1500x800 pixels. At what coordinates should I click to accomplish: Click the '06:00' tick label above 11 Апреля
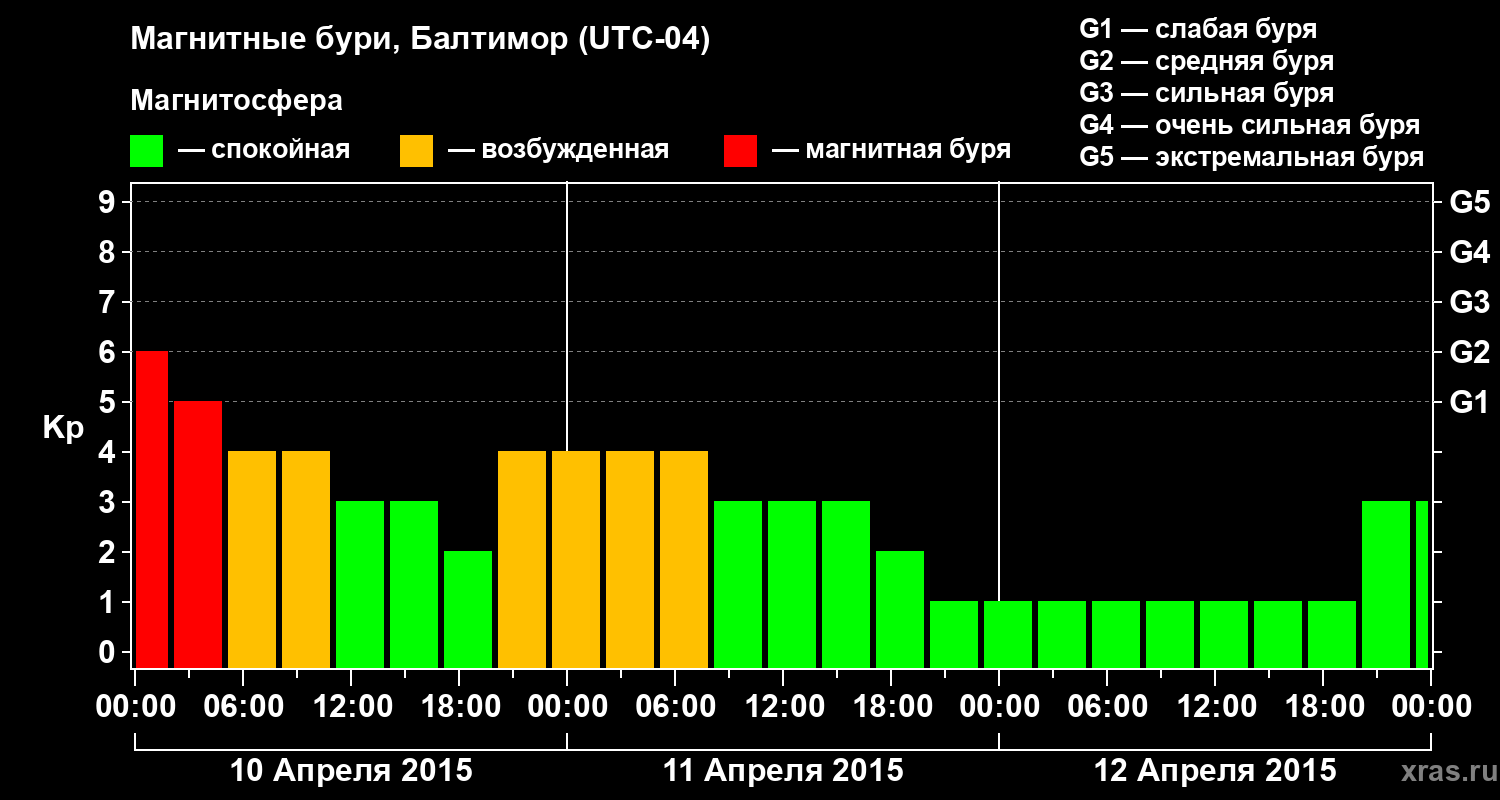click(x=674, y=707)
